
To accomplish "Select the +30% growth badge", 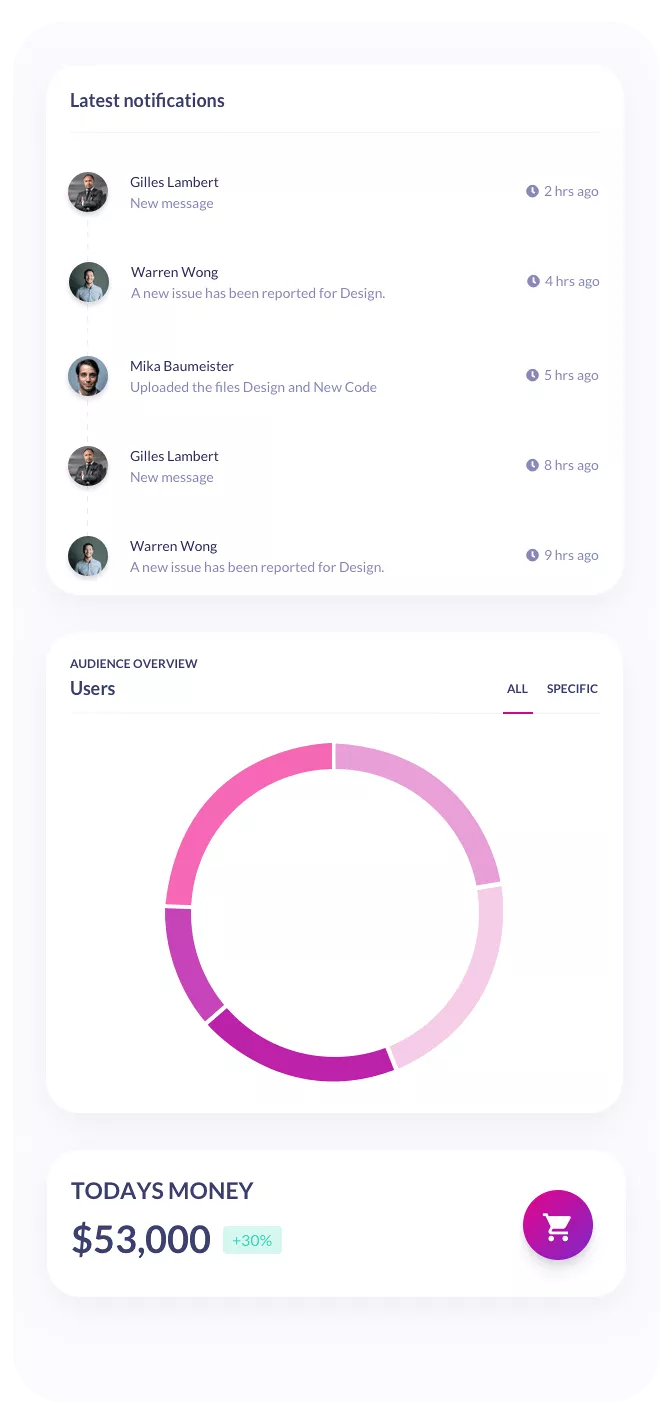I will coord(252,1240).
